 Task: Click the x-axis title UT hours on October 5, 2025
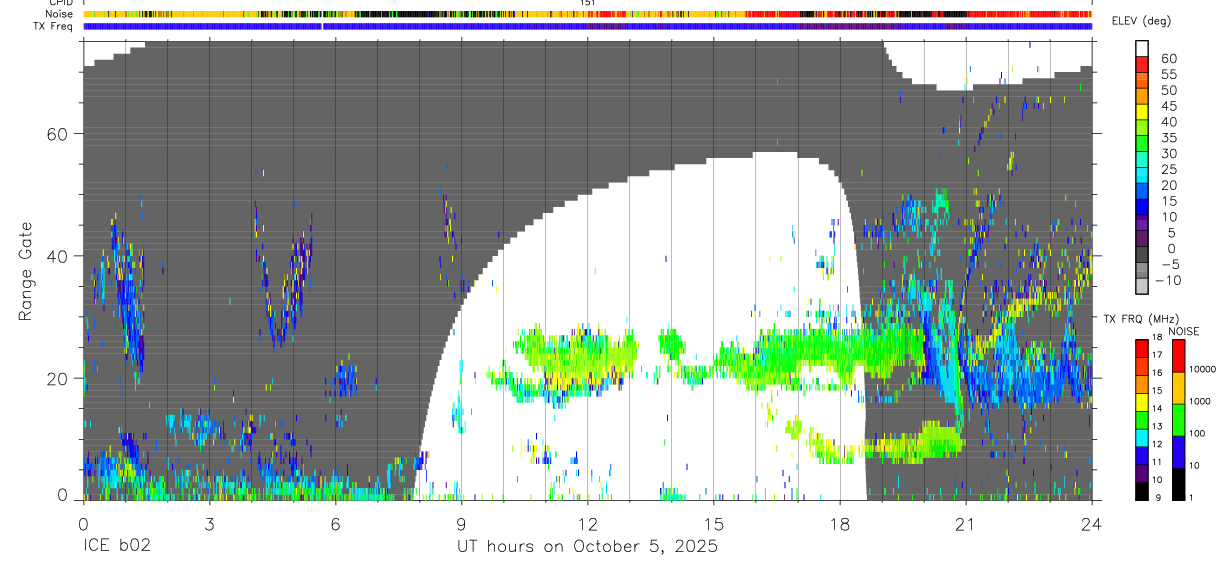pos(587,547)
